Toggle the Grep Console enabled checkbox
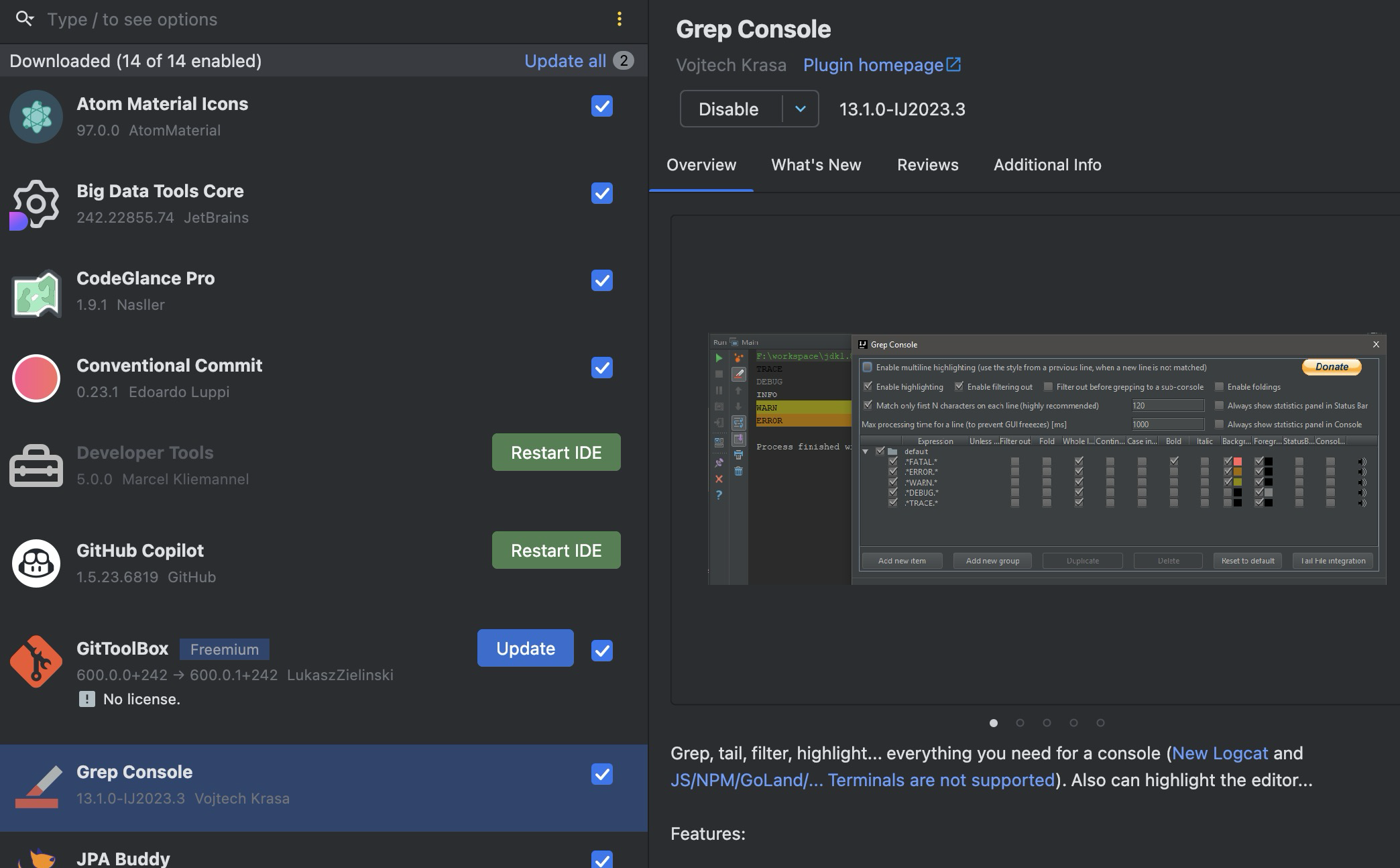This screenshot has width=1400, height=868. pos(601,774)
